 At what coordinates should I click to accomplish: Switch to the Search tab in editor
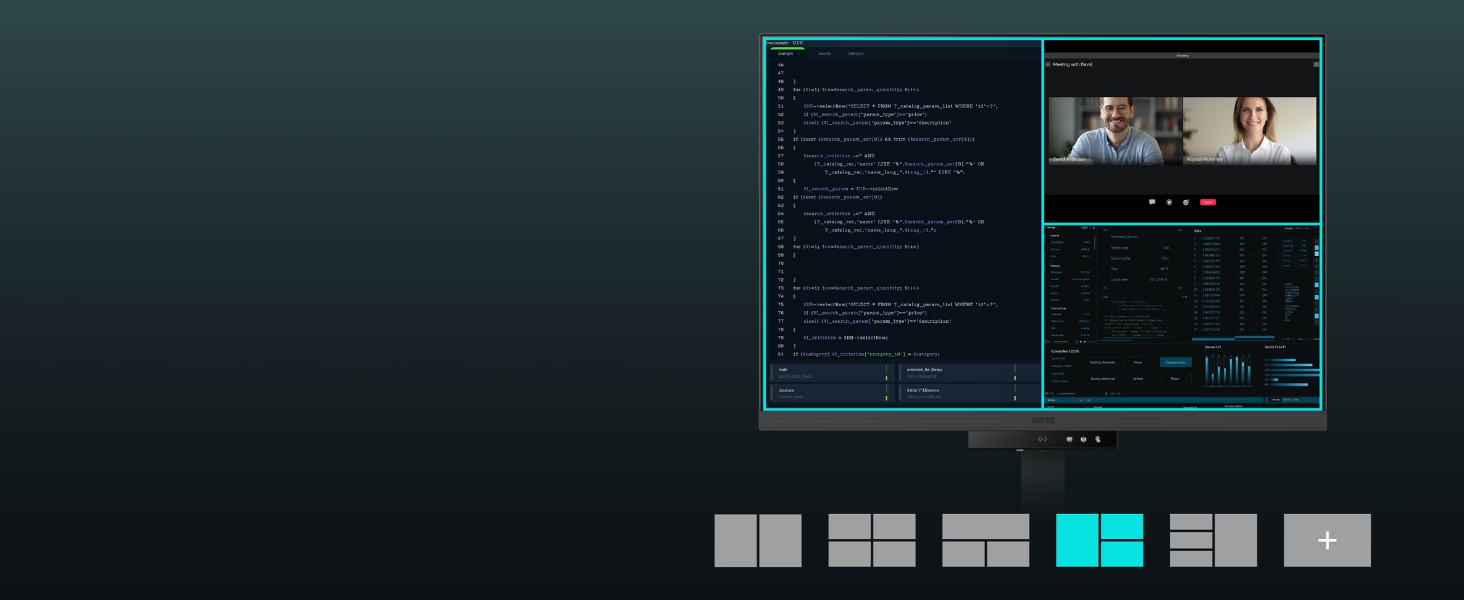[x=824, y=53]
